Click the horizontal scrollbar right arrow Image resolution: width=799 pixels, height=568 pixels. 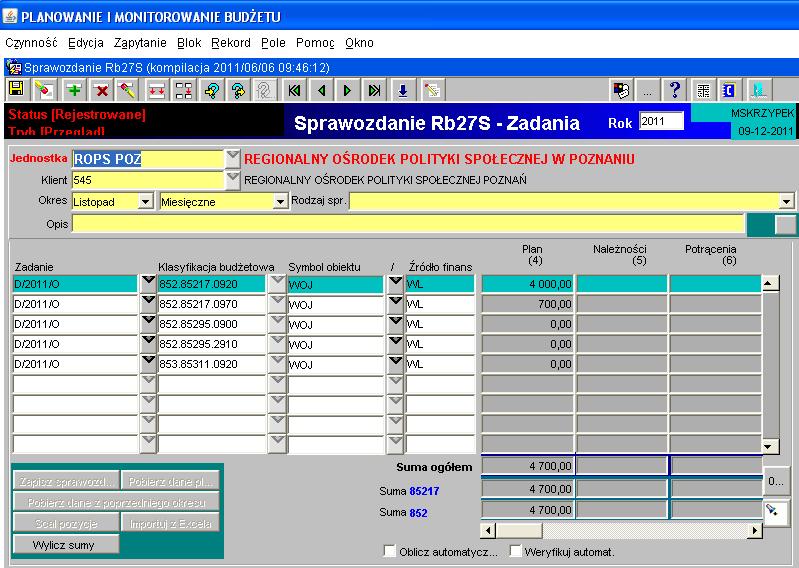point(755,530)
